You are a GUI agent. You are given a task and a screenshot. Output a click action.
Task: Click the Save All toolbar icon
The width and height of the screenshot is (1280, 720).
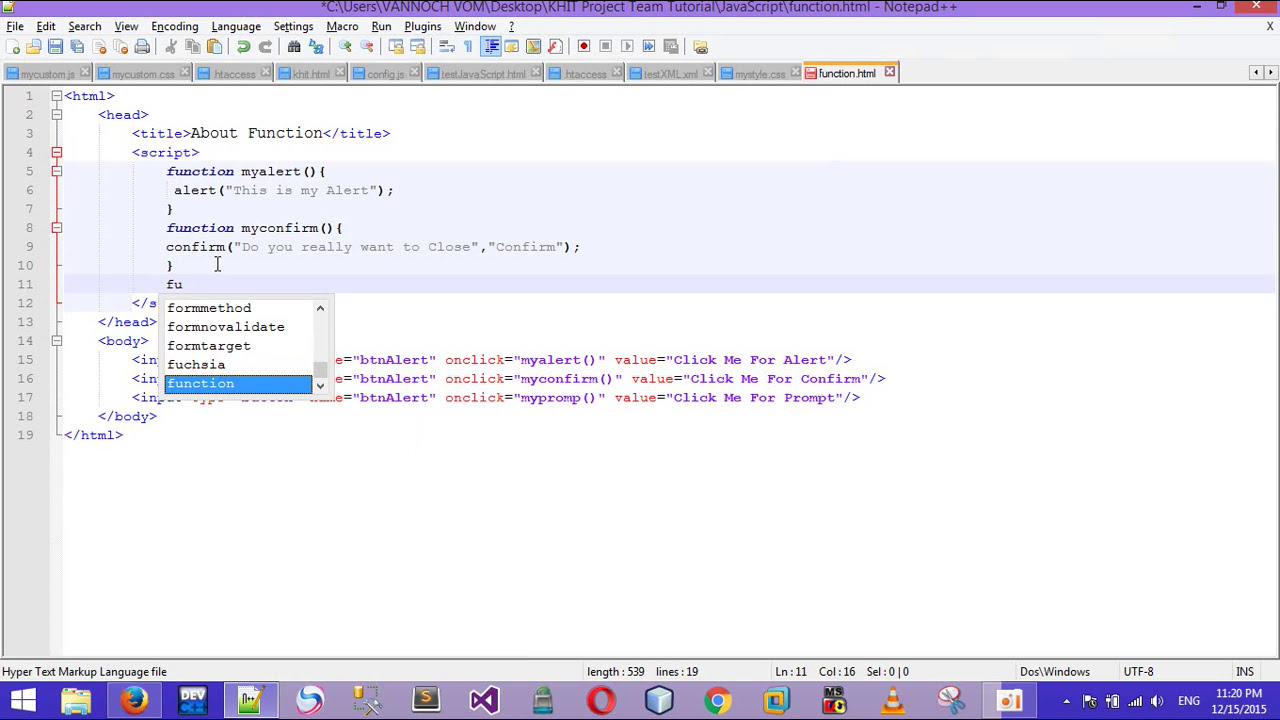tap(77, 46)
